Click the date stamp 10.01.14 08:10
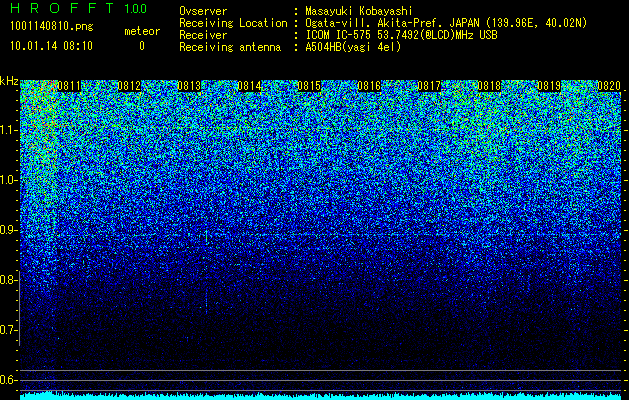 [51, 45]
